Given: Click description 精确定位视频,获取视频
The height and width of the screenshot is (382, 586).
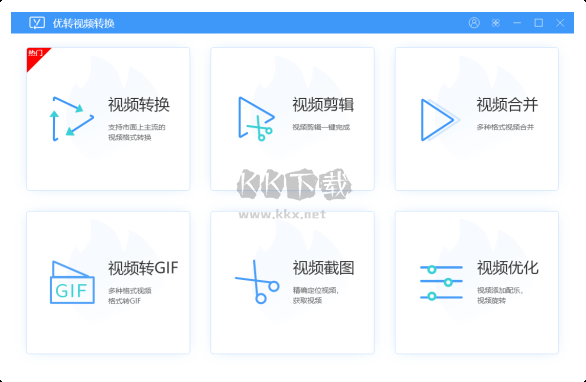Looking at the screenshot, I should click(315, 295).
